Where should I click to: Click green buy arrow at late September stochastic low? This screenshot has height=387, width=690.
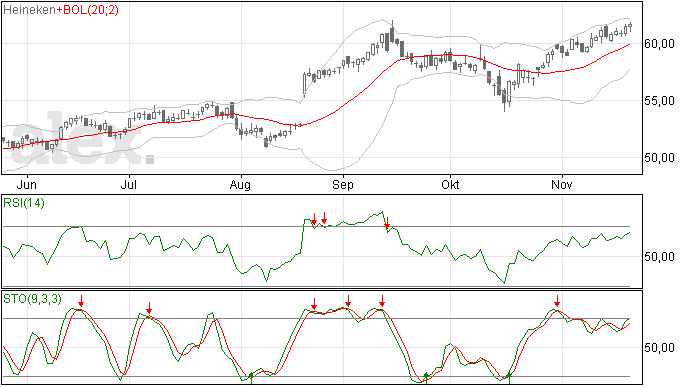point(426,378)
